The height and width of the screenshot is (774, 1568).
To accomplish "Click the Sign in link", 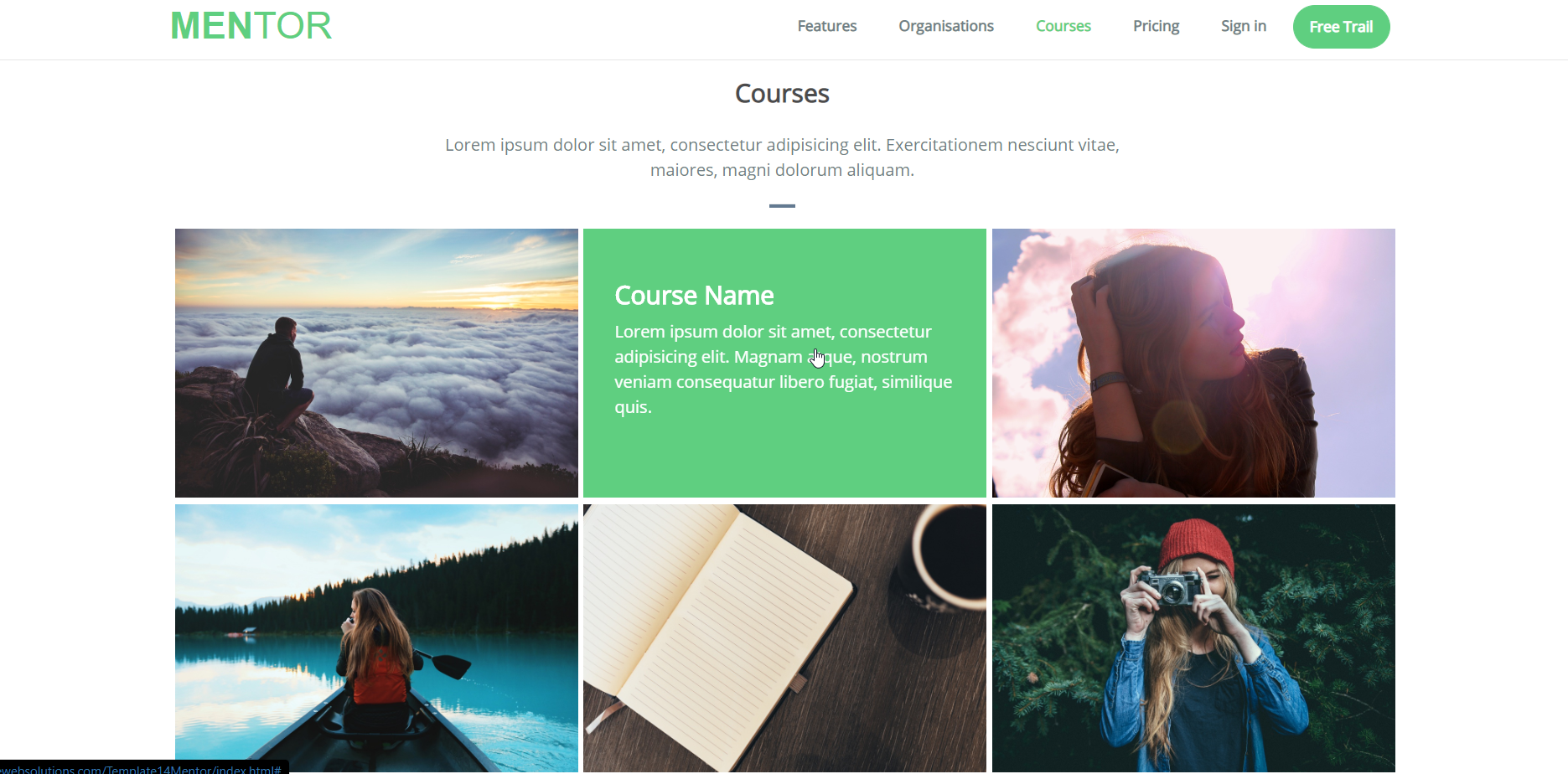I will (1243, 26).
